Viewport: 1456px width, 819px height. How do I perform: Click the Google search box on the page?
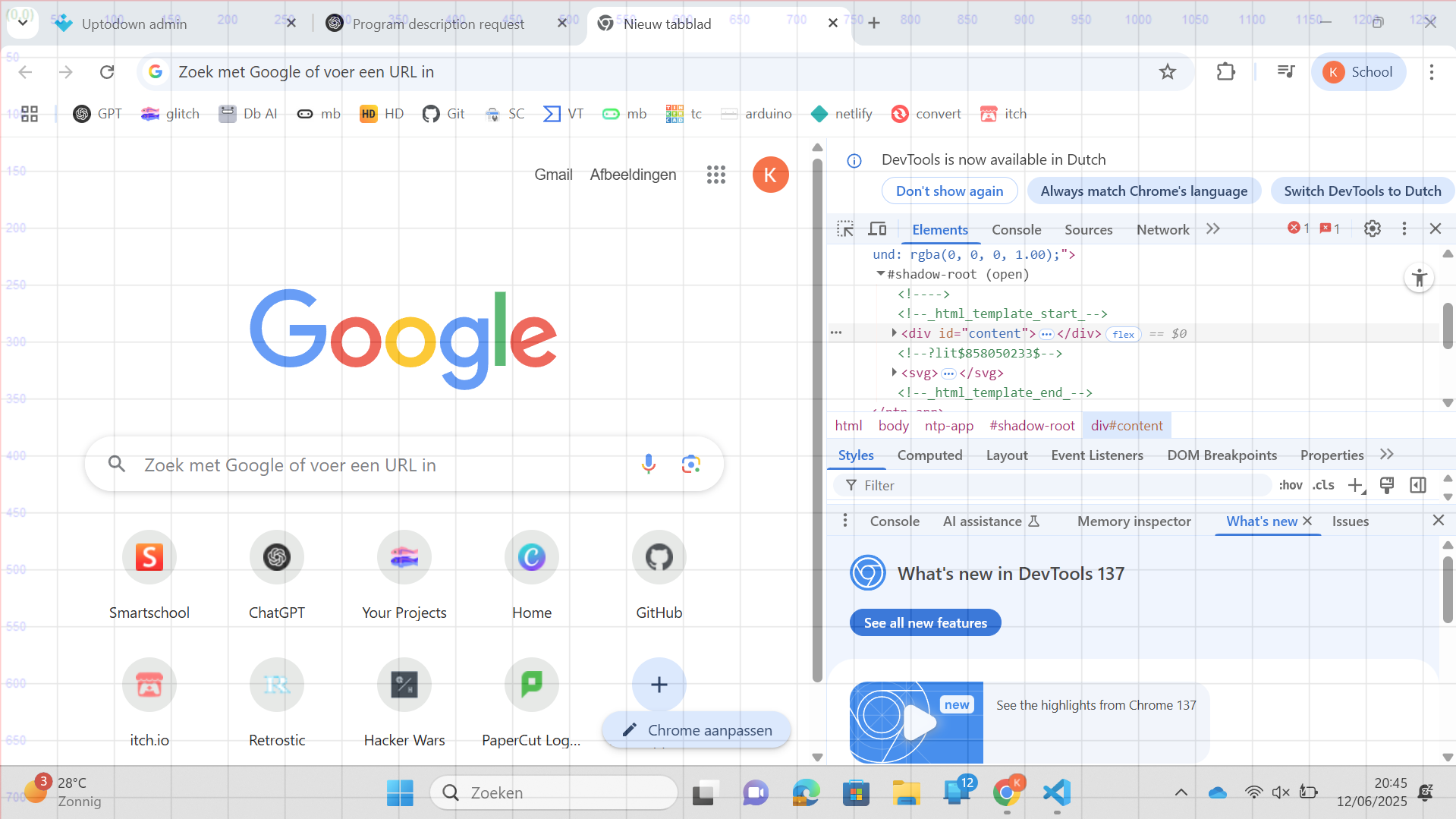pyautogui.click(x=404, y=465)
